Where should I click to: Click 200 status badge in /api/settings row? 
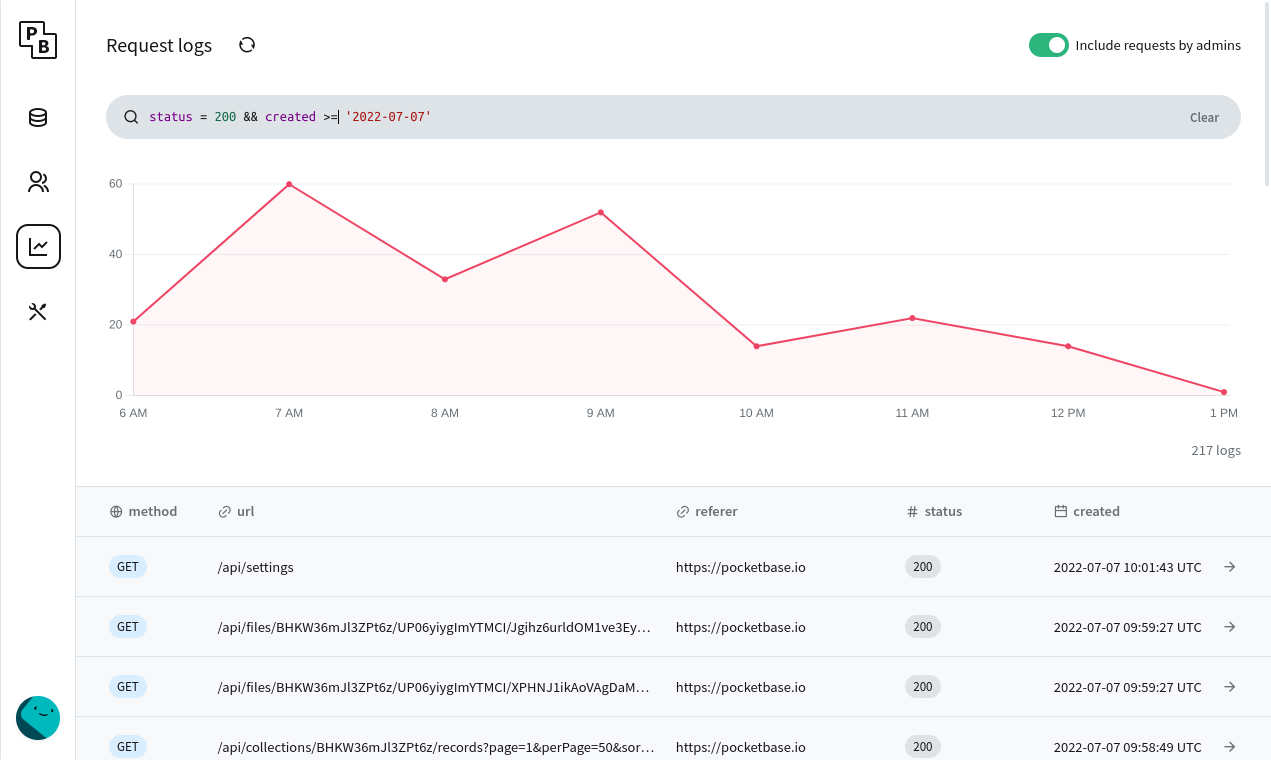tap(923, 567)
